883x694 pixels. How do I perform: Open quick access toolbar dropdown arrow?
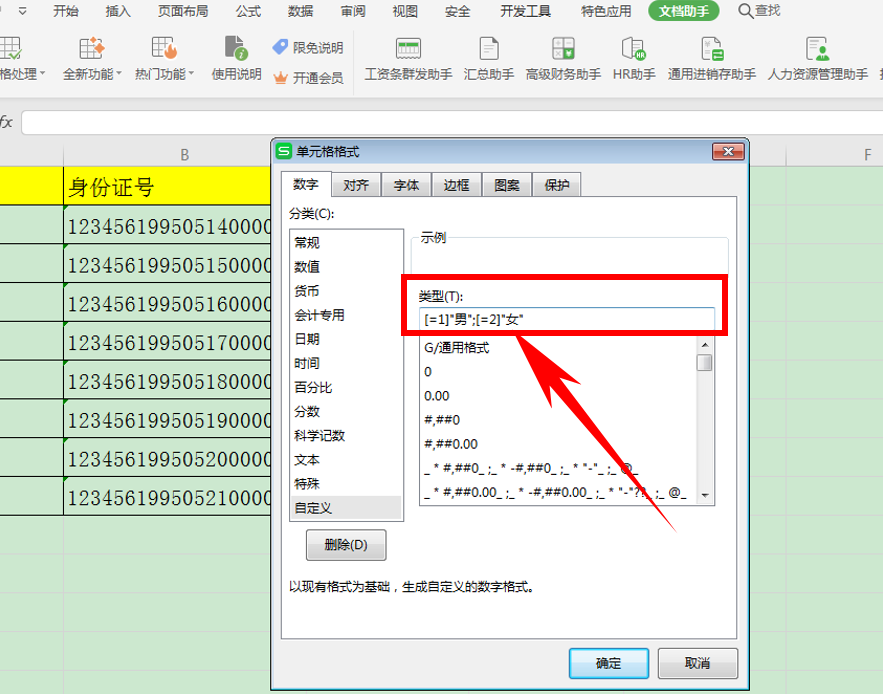tap(23, 11)
